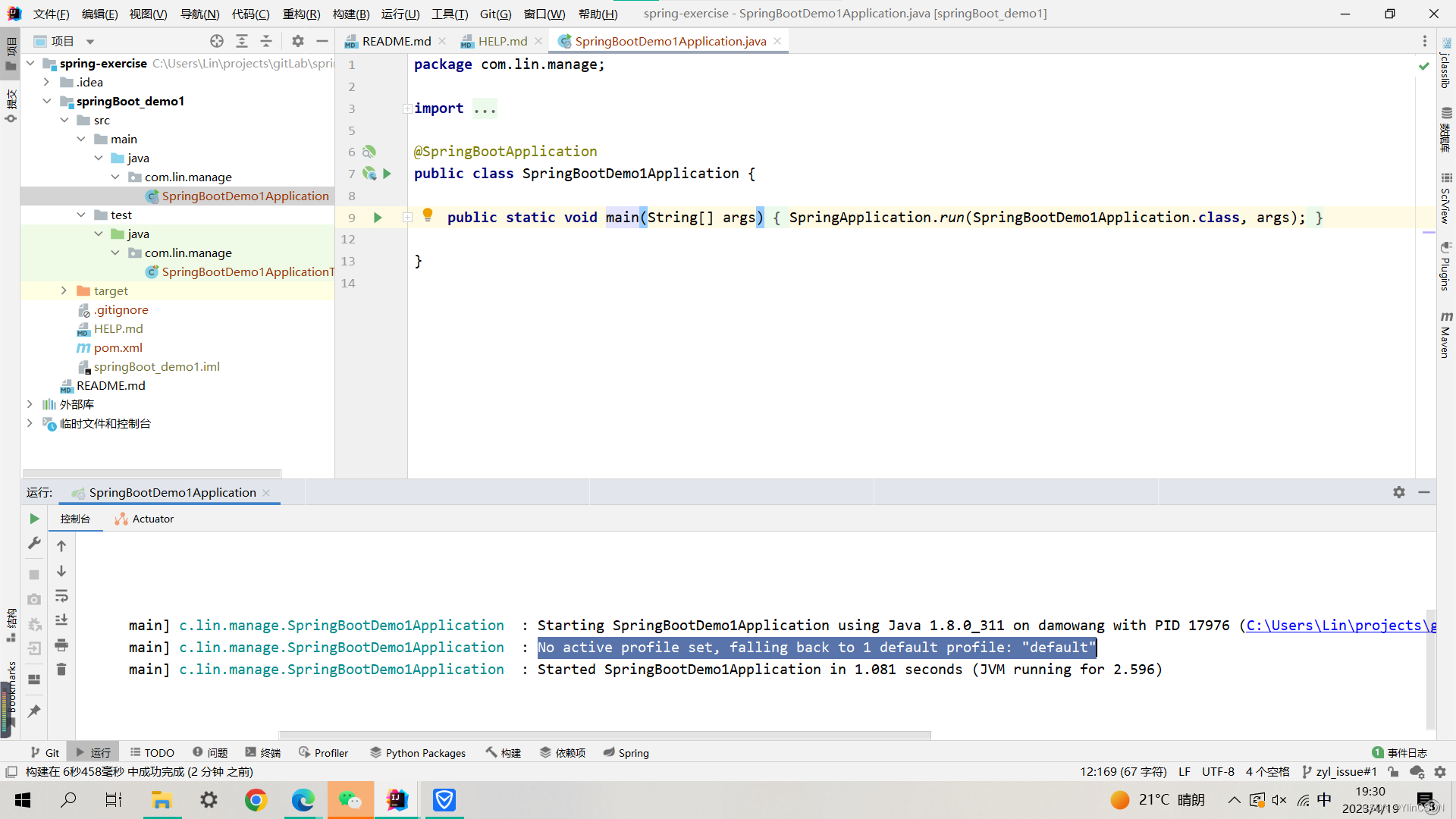Click the Spring bean gutter icon on line 6
This screenshot has height=819, width=1456.
[x=369, y=152]
